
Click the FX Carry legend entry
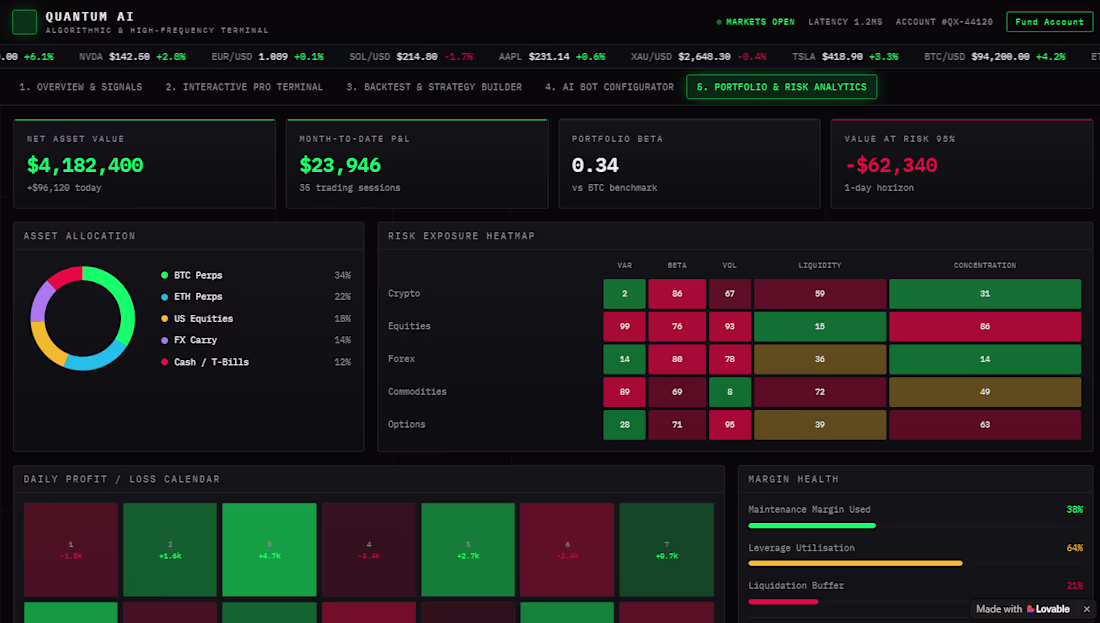pyautogui.click(x=256, y=340)
